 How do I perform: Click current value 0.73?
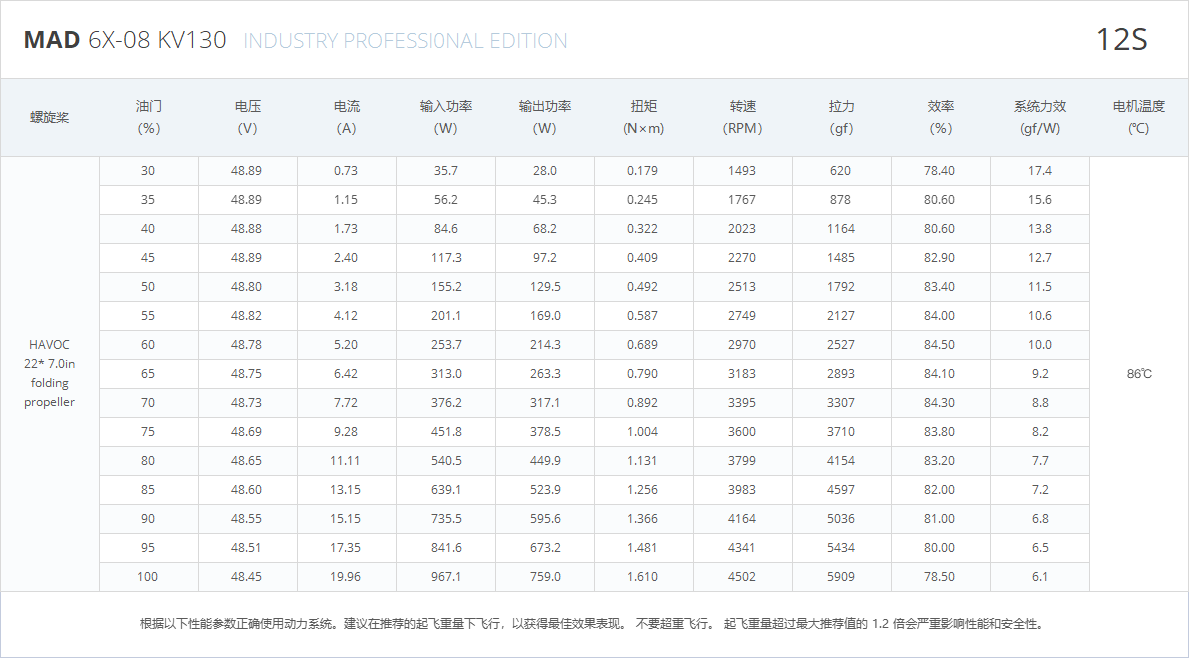click(x=346, y=171)
